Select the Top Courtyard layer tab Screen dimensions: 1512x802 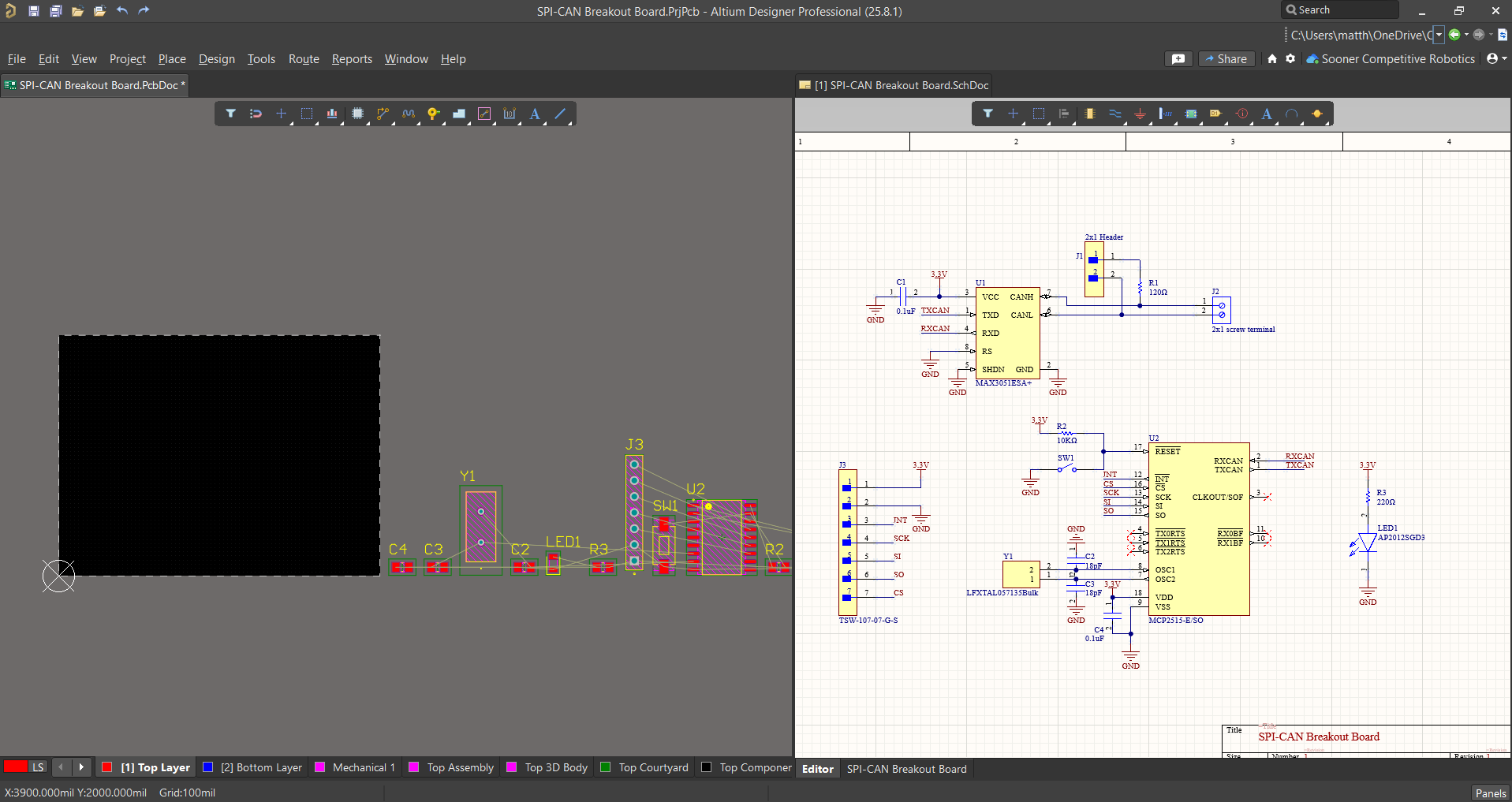tap(644, 767)
